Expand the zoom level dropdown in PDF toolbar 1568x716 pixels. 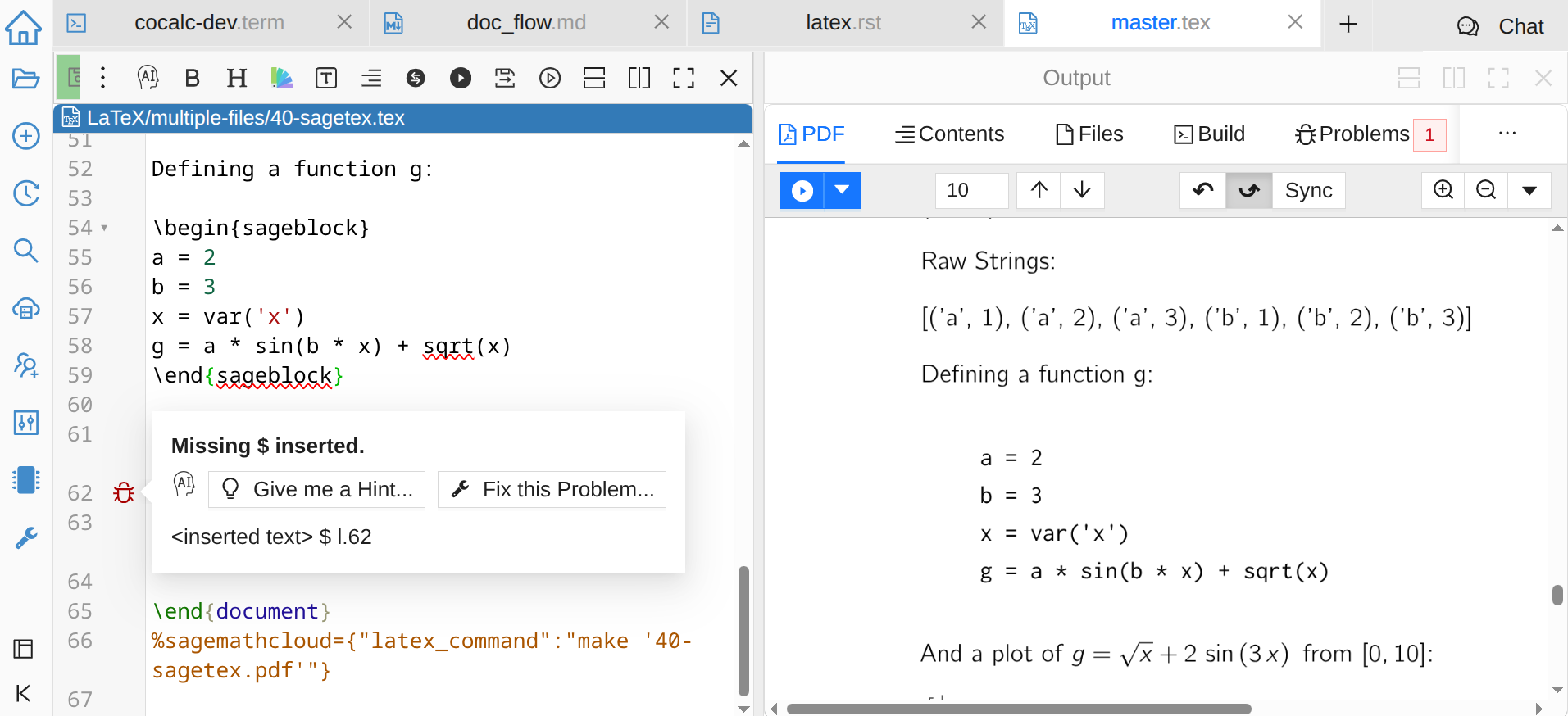1529,190
